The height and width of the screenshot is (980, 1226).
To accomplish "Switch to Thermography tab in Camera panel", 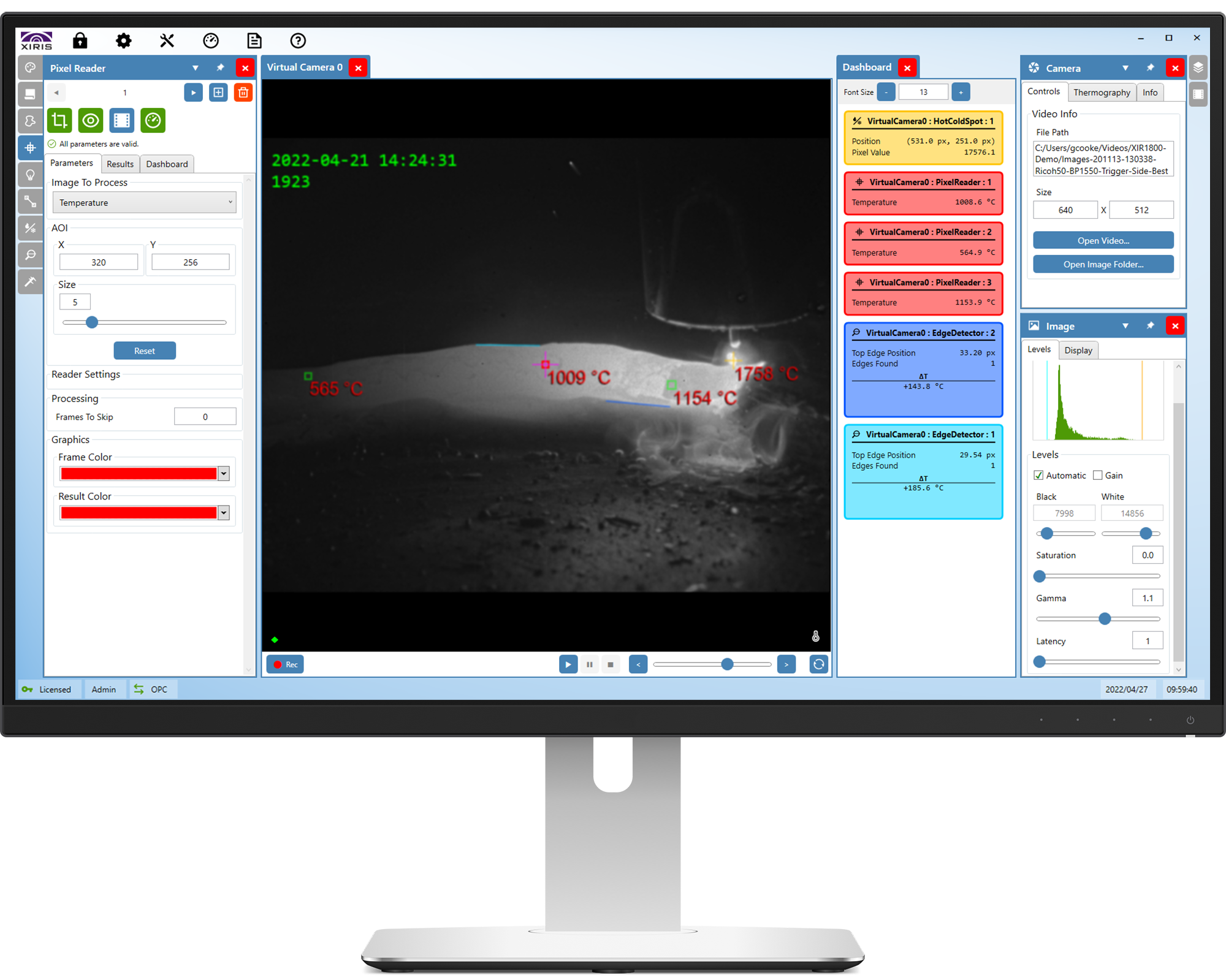I will click(1100, 91).
